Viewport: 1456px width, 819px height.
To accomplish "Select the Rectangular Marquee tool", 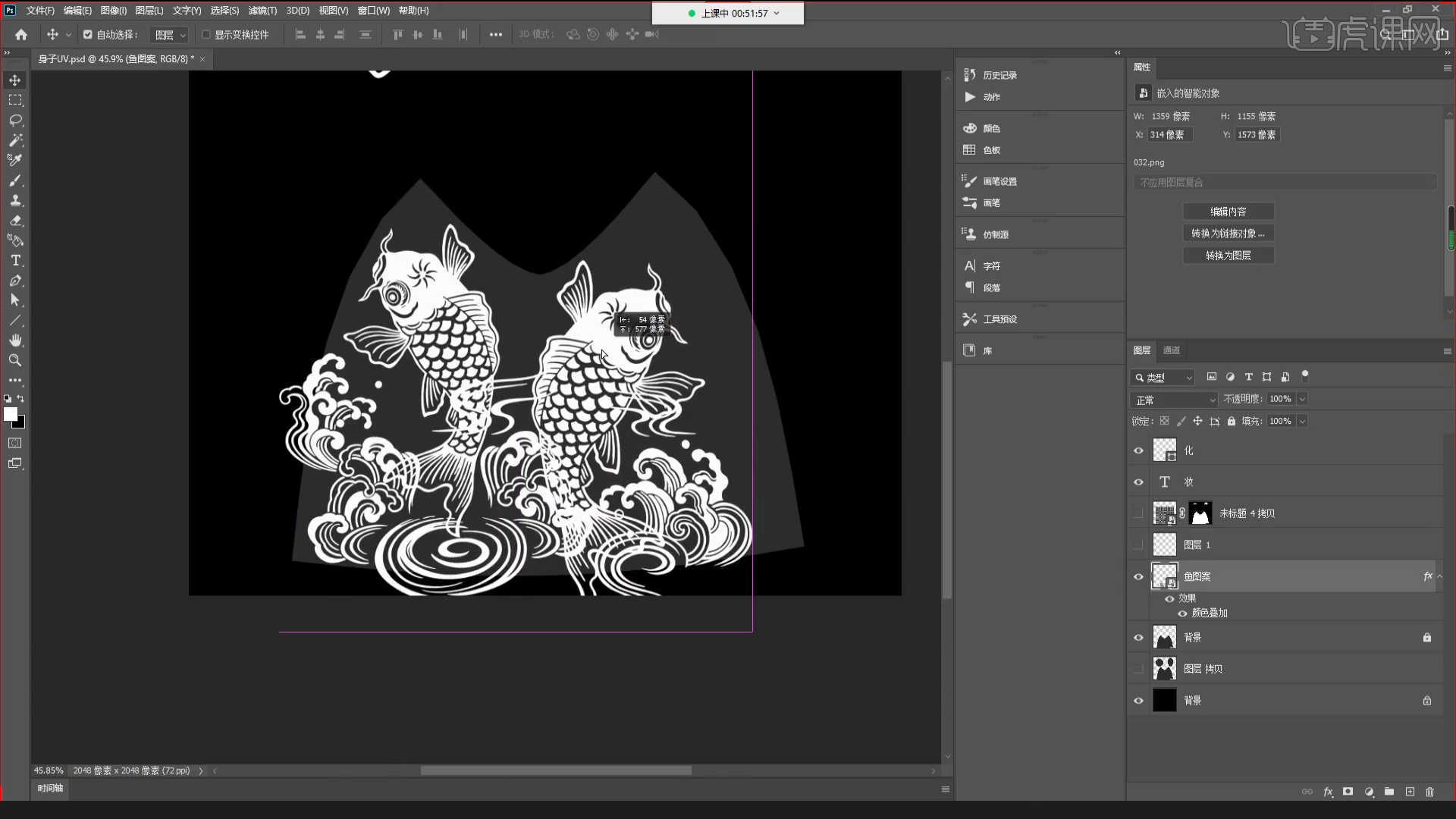I will click(15, 100).
